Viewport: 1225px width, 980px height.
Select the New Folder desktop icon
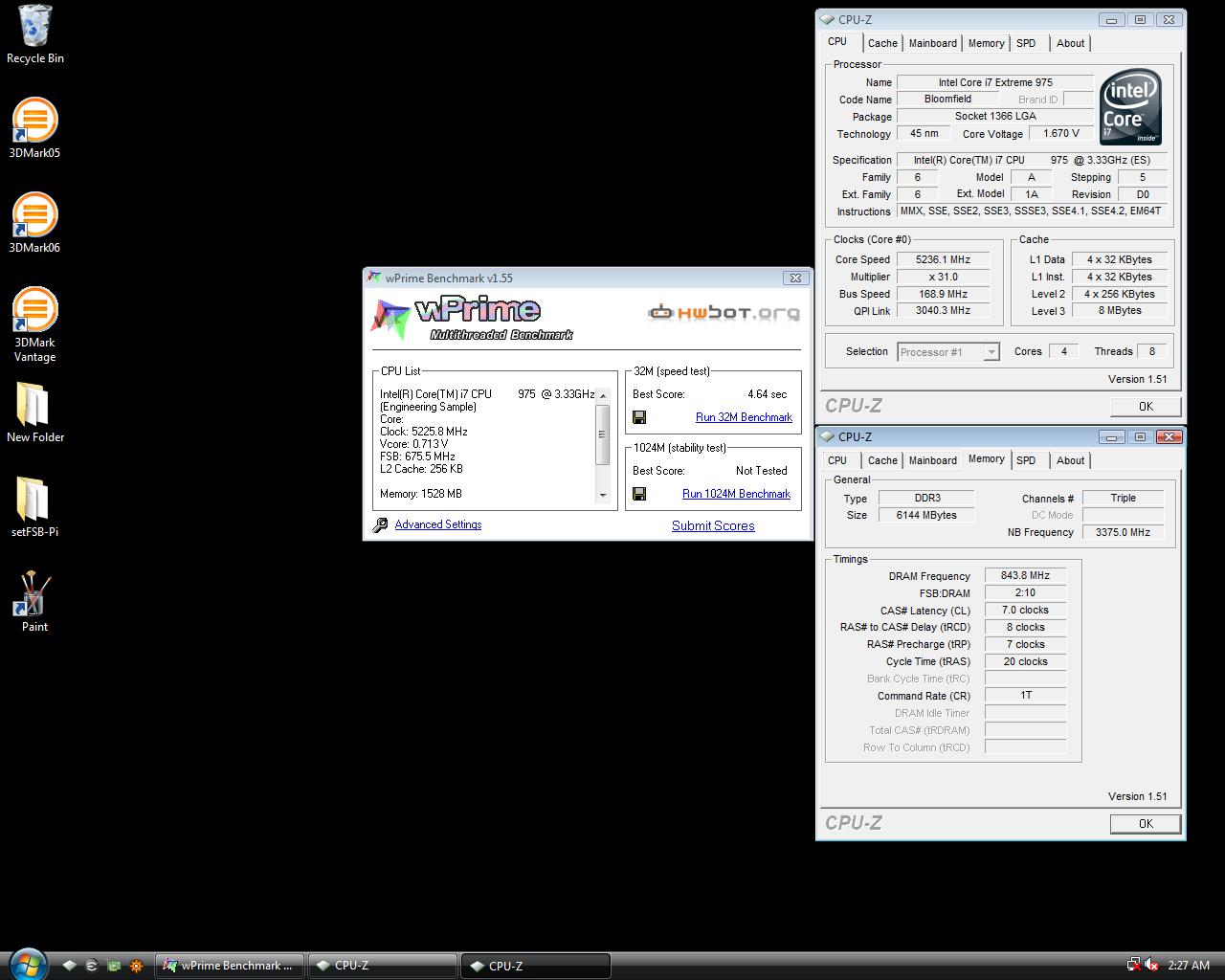tap(34, 412)
